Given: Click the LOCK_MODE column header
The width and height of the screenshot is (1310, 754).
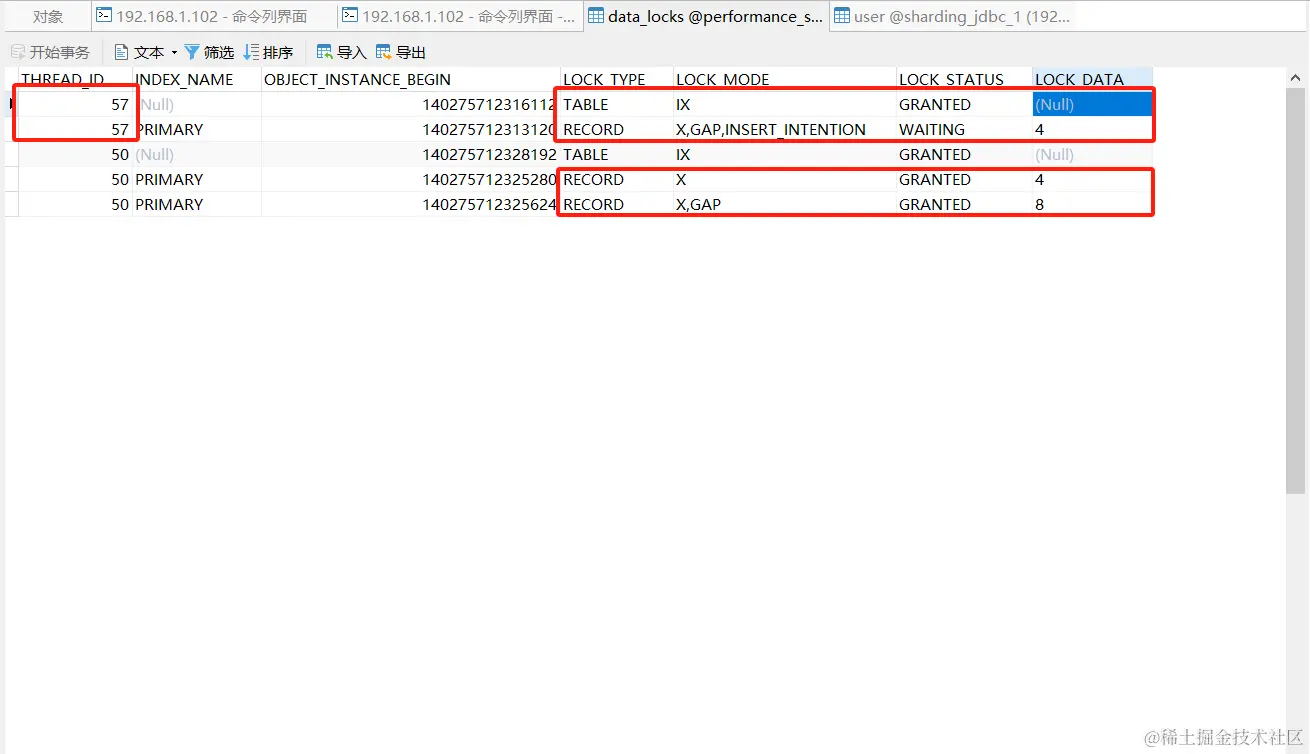Looking at the screenshot, I should point(785,79).
